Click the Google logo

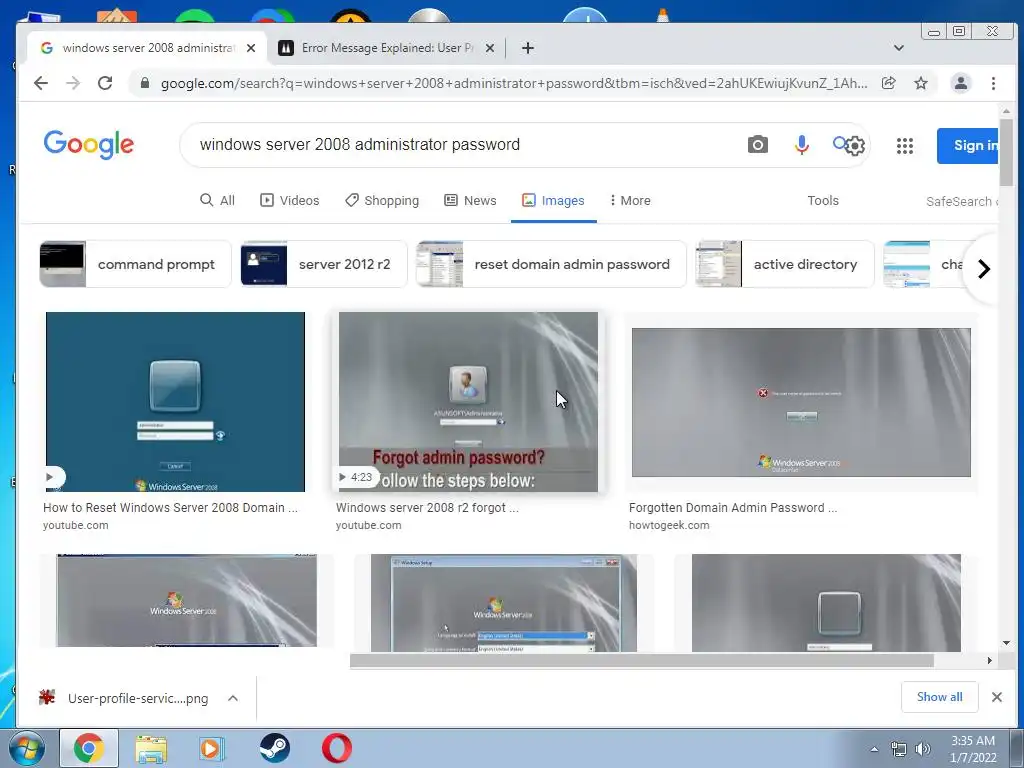pyautogui.click(x=89, y=144)
